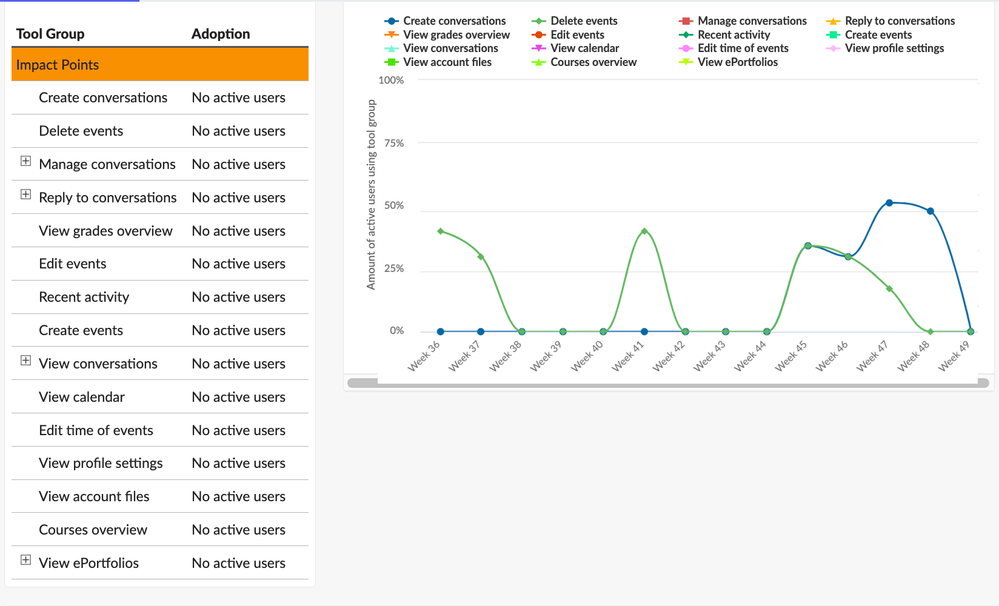Toggle Recent activity legend entry
The height and width of the screenshot is (606, 999).
pyautogui.click(x=725, y=35)
